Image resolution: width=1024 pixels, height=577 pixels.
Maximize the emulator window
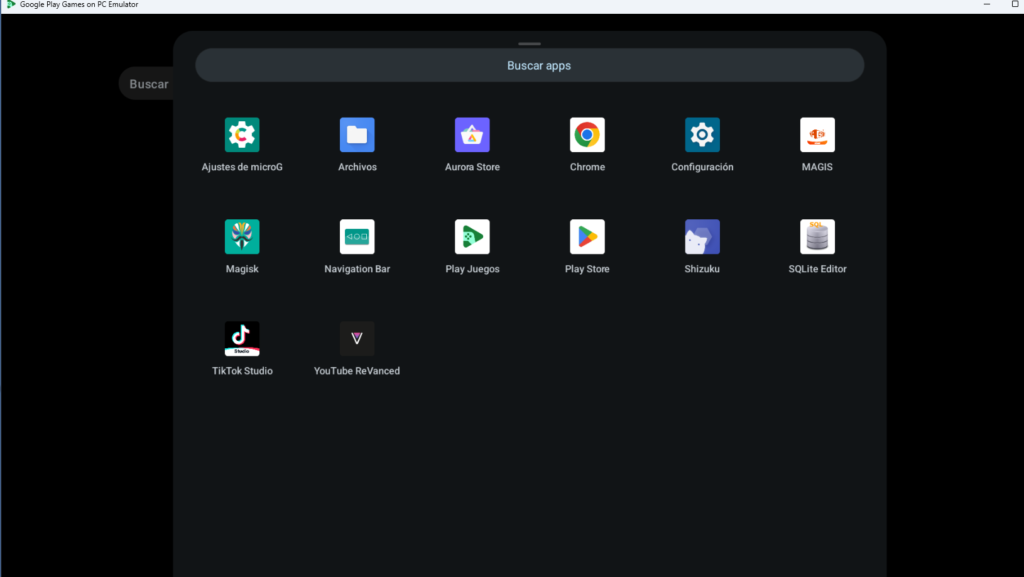[1015, 4]
